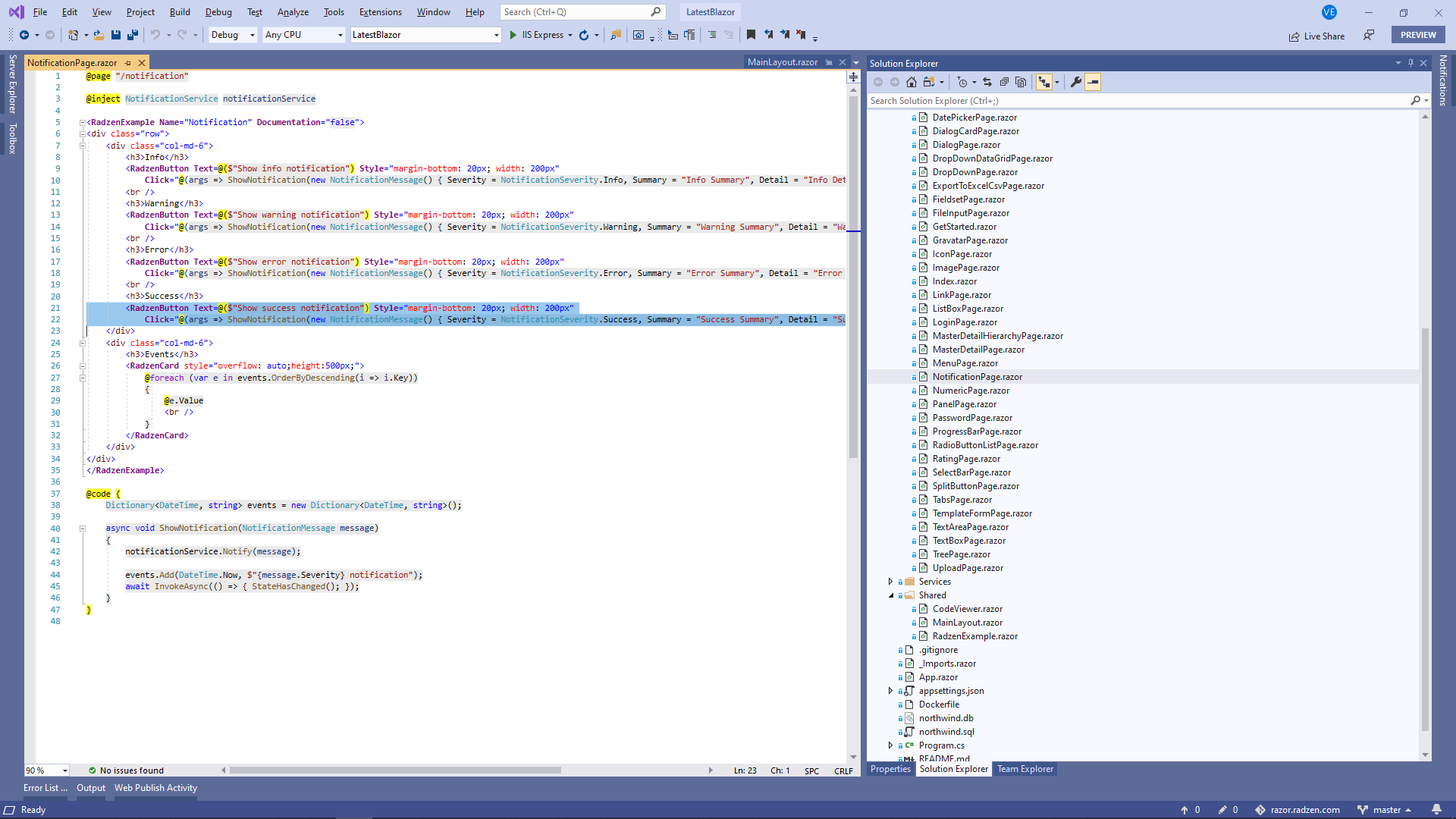Save the current file with the Save icon

(x=116, y=35)
